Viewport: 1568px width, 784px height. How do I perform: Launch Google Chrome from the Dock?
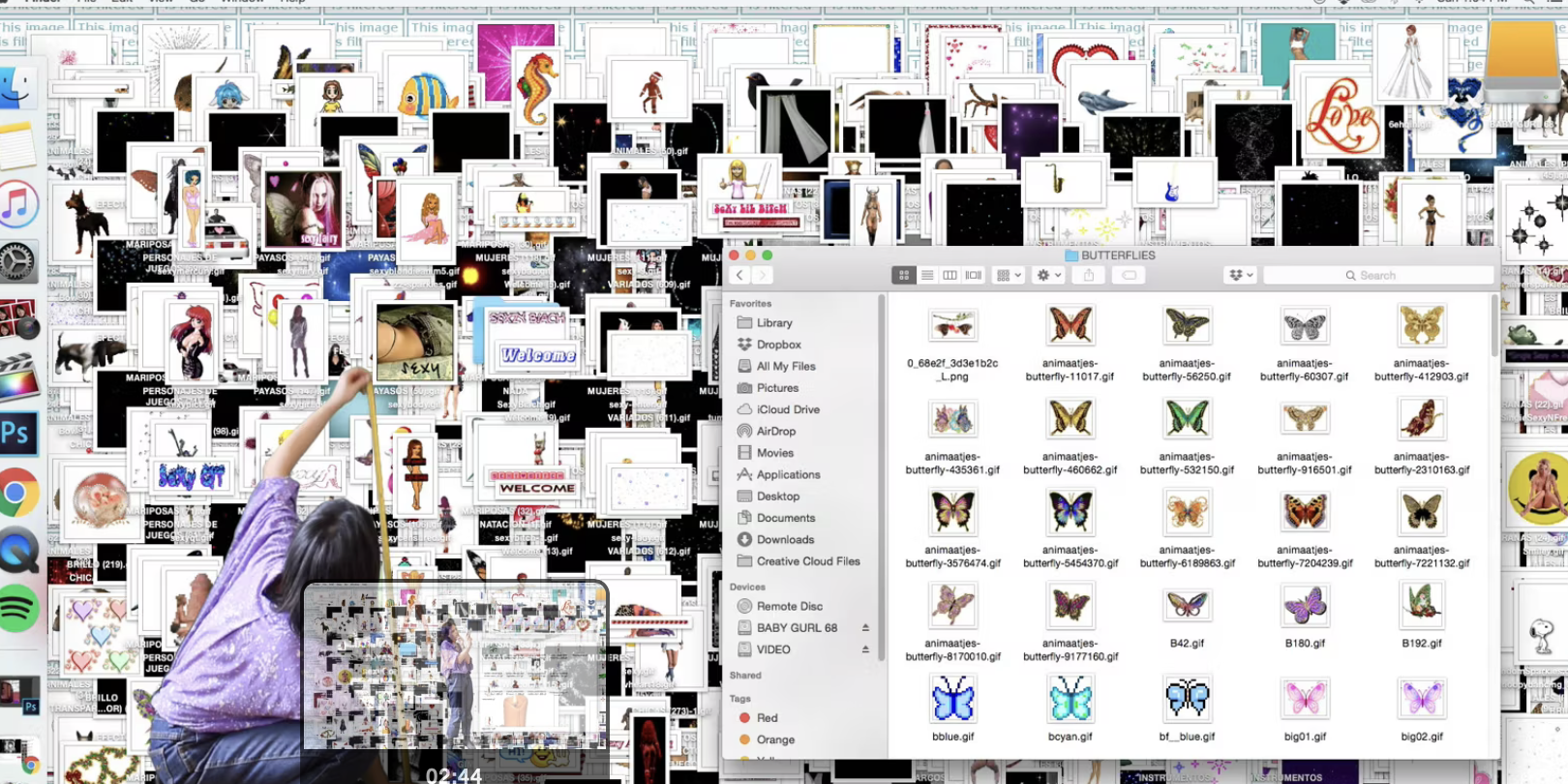(16, 494)
